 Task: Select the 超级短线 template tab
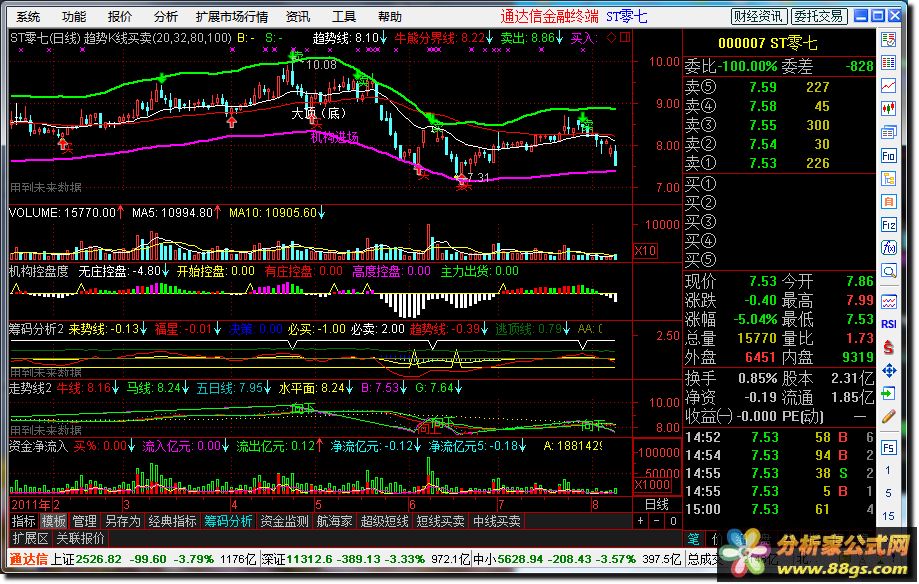[x=384, y=521]
